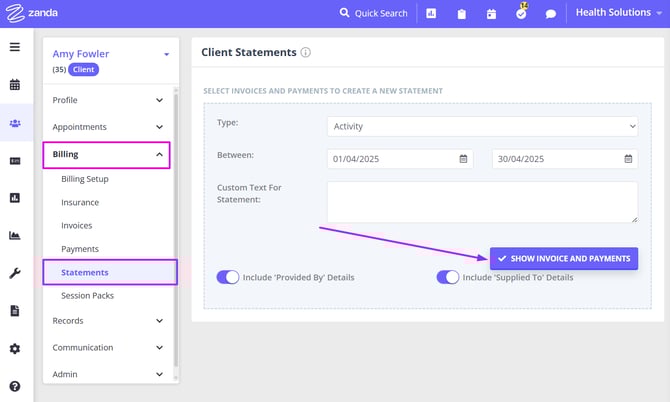
Task: Open the tools wrench icon
Action: point(15,273)
